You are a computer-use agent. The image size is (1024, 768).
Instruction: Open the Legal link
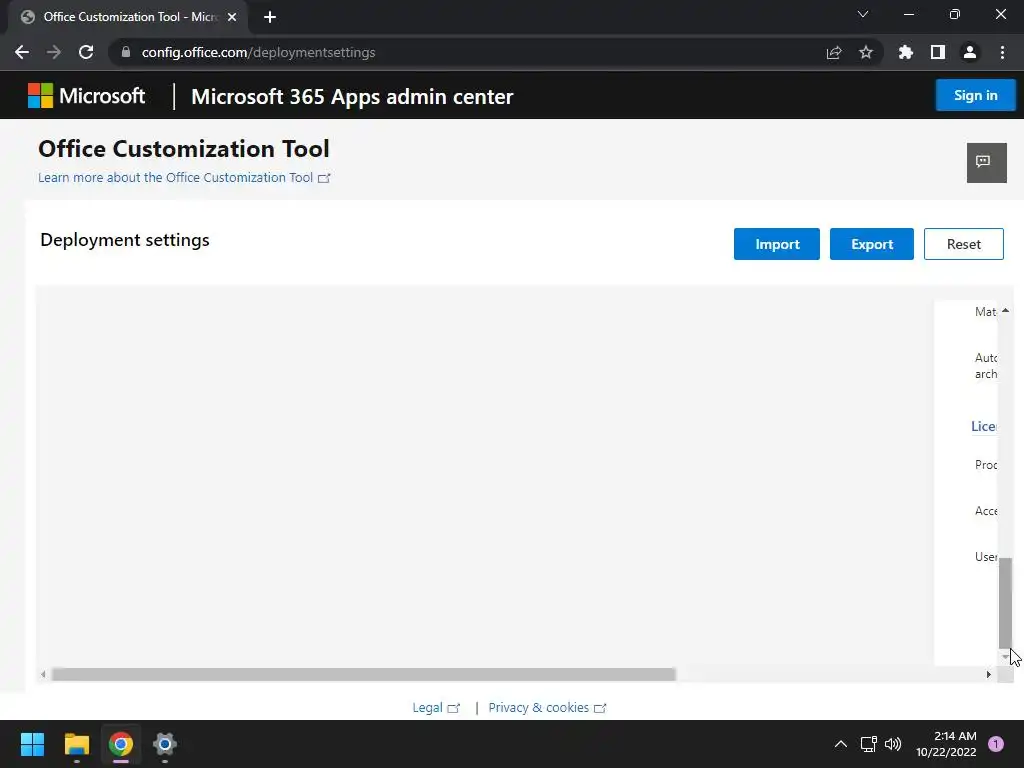point(436,707)
